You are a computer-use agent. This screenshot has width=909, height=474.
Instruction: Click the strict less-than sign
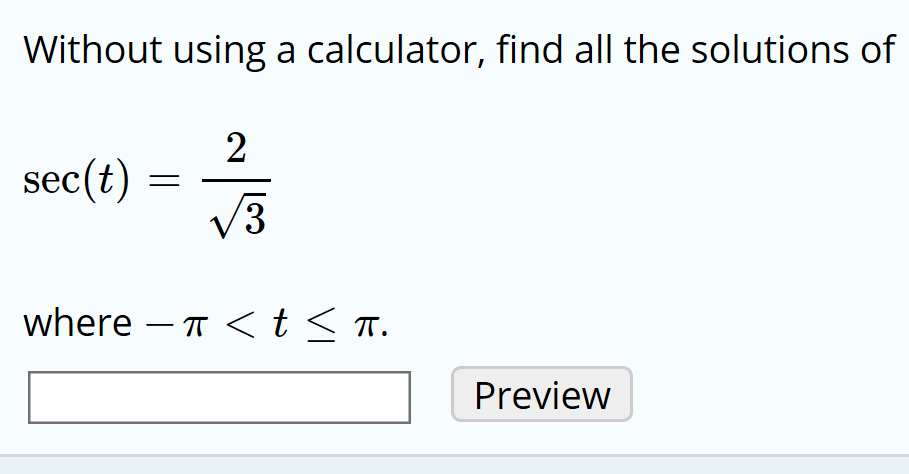(239, 324)
